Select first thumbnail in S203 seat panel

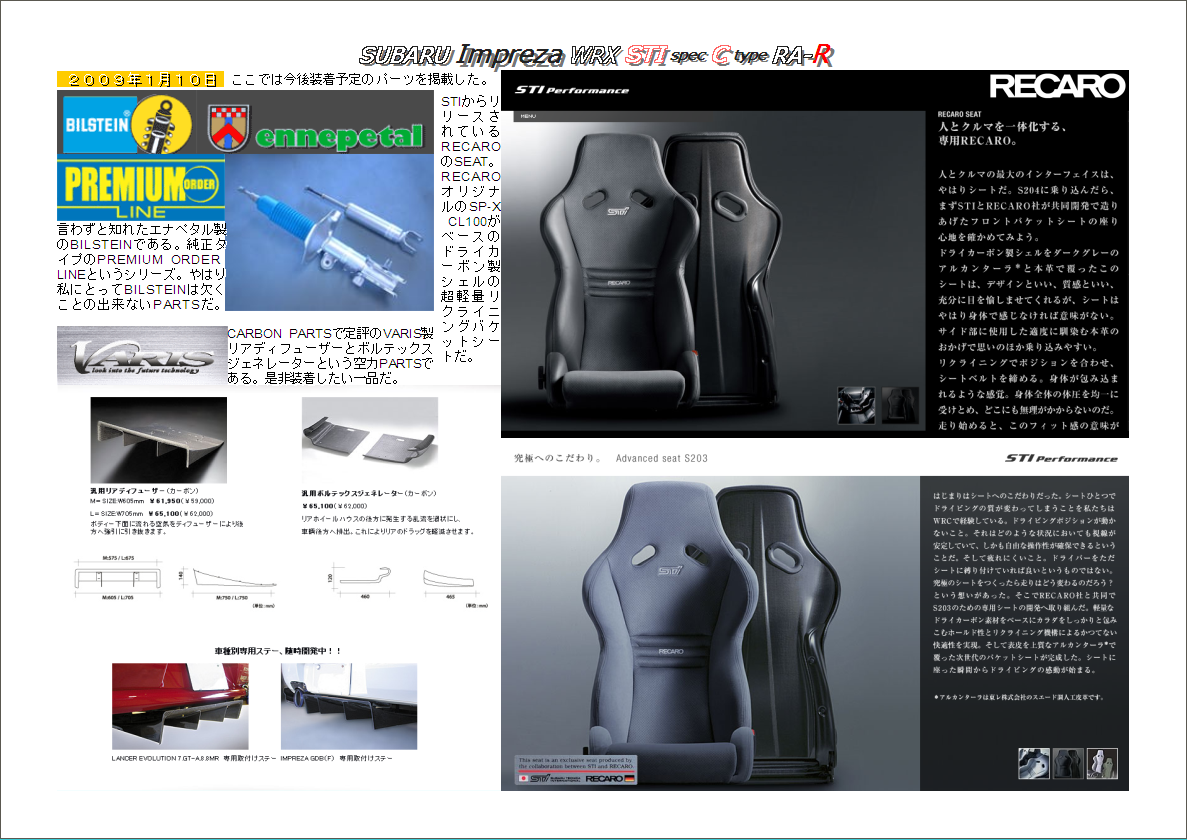[x=1033, y=763]
